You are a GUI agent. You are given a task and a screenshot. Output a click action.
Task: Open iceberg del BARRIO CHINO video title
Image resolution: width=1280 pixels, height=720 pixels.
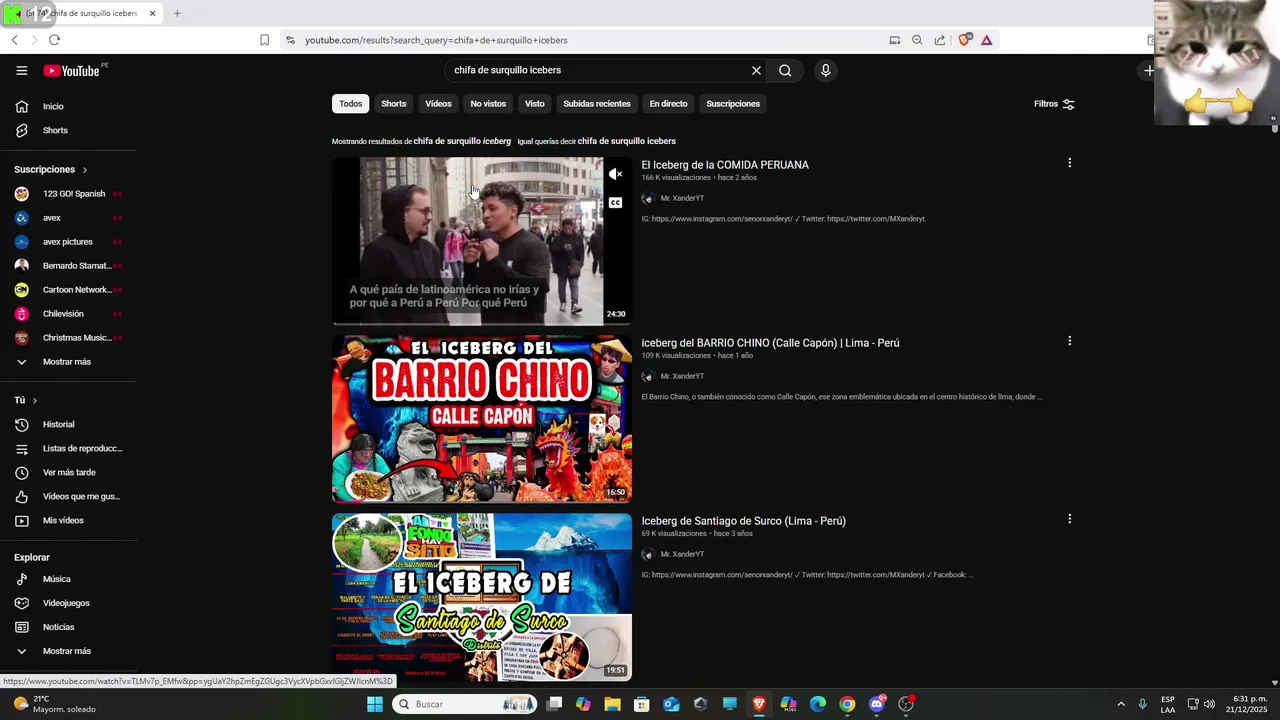click(x=770, y=343)
